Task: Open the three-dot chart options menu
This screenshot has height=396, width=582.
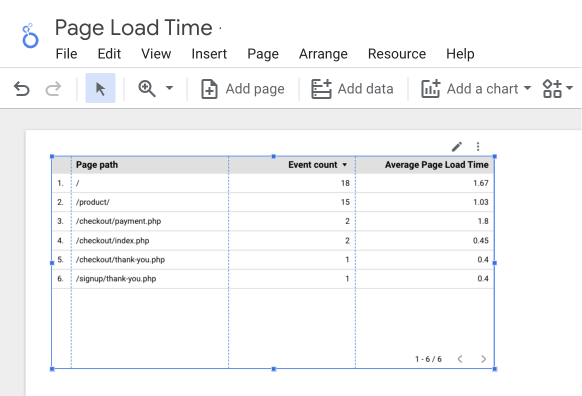Action: [478, 147]
